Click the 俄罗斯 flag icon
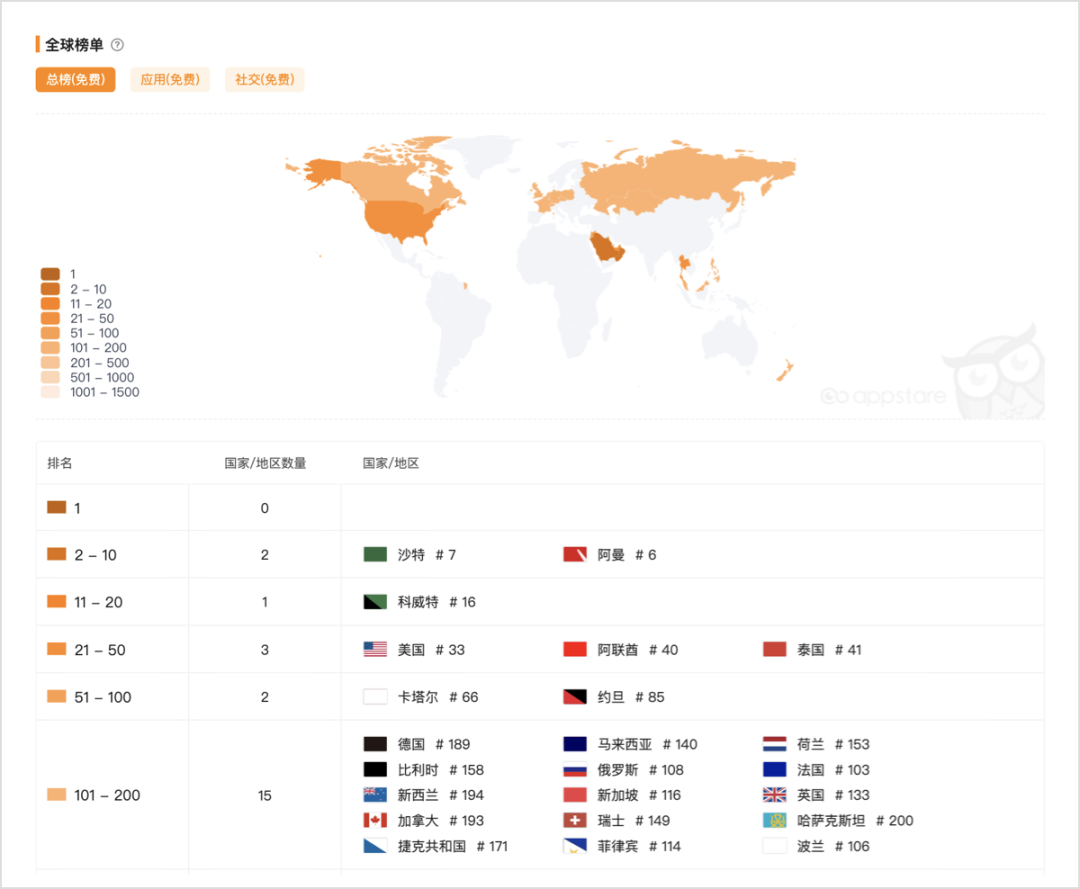Viewport: 1080px width, 889px height. coord(576,770)
